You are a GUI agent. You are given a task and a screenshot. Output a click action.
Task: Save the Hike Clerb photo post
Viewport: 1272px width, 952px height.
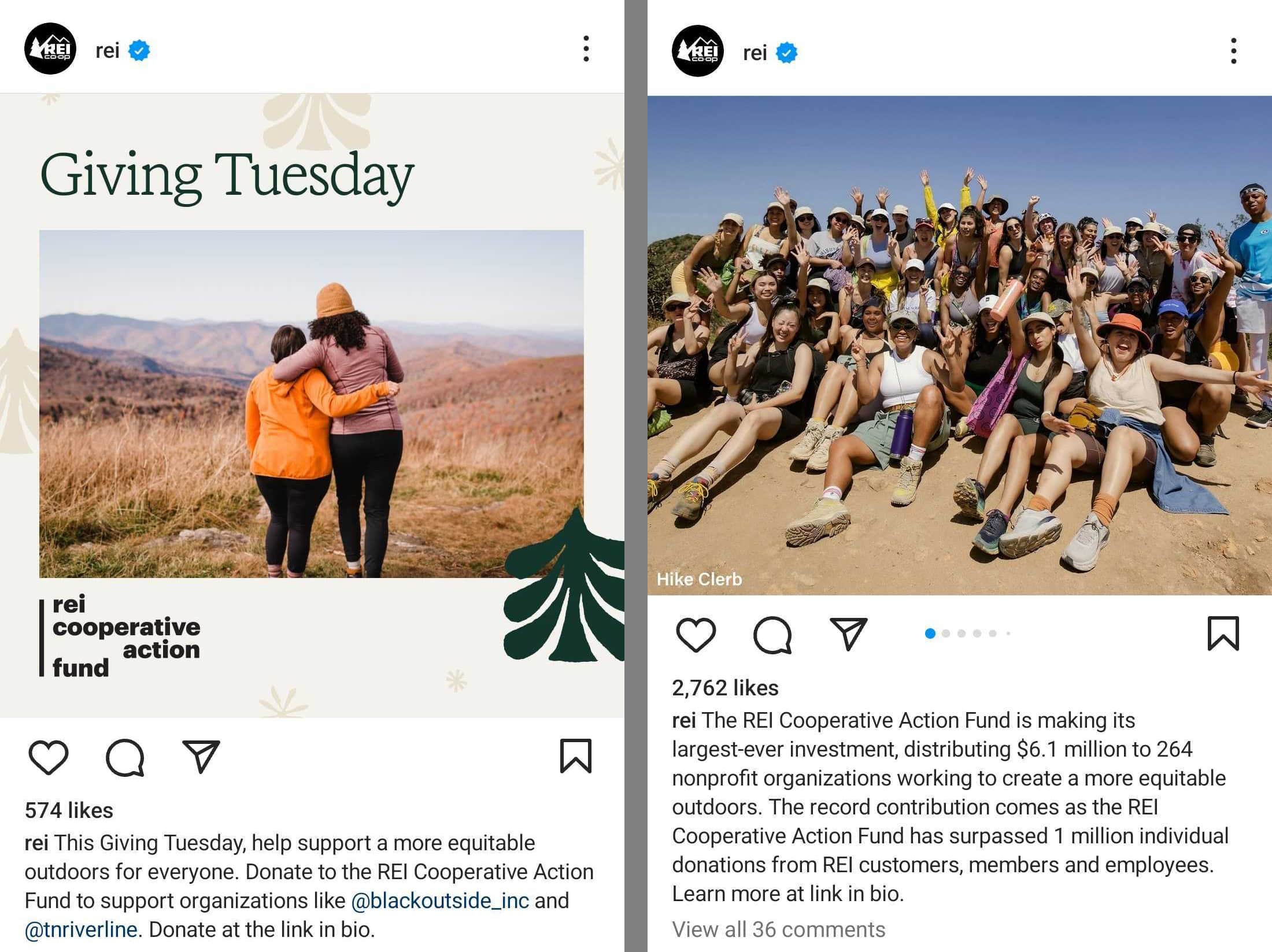tap(1223, 634)
